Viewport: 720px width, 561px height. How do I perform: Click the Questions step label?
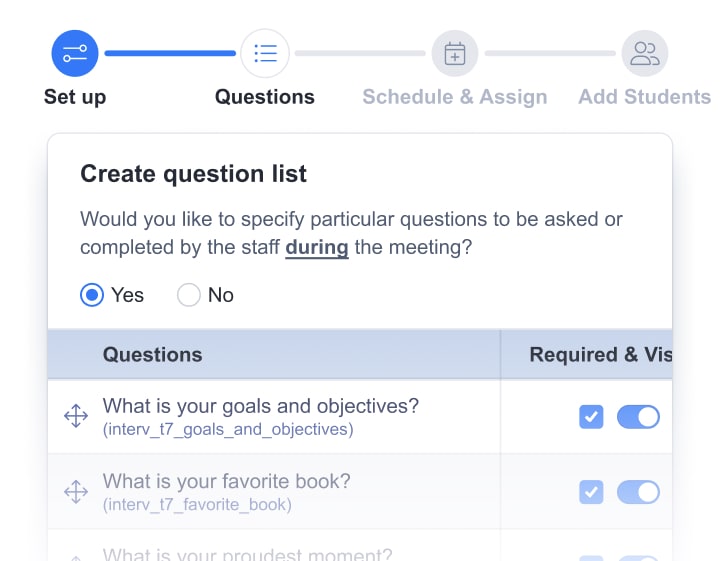click(265, 97)
